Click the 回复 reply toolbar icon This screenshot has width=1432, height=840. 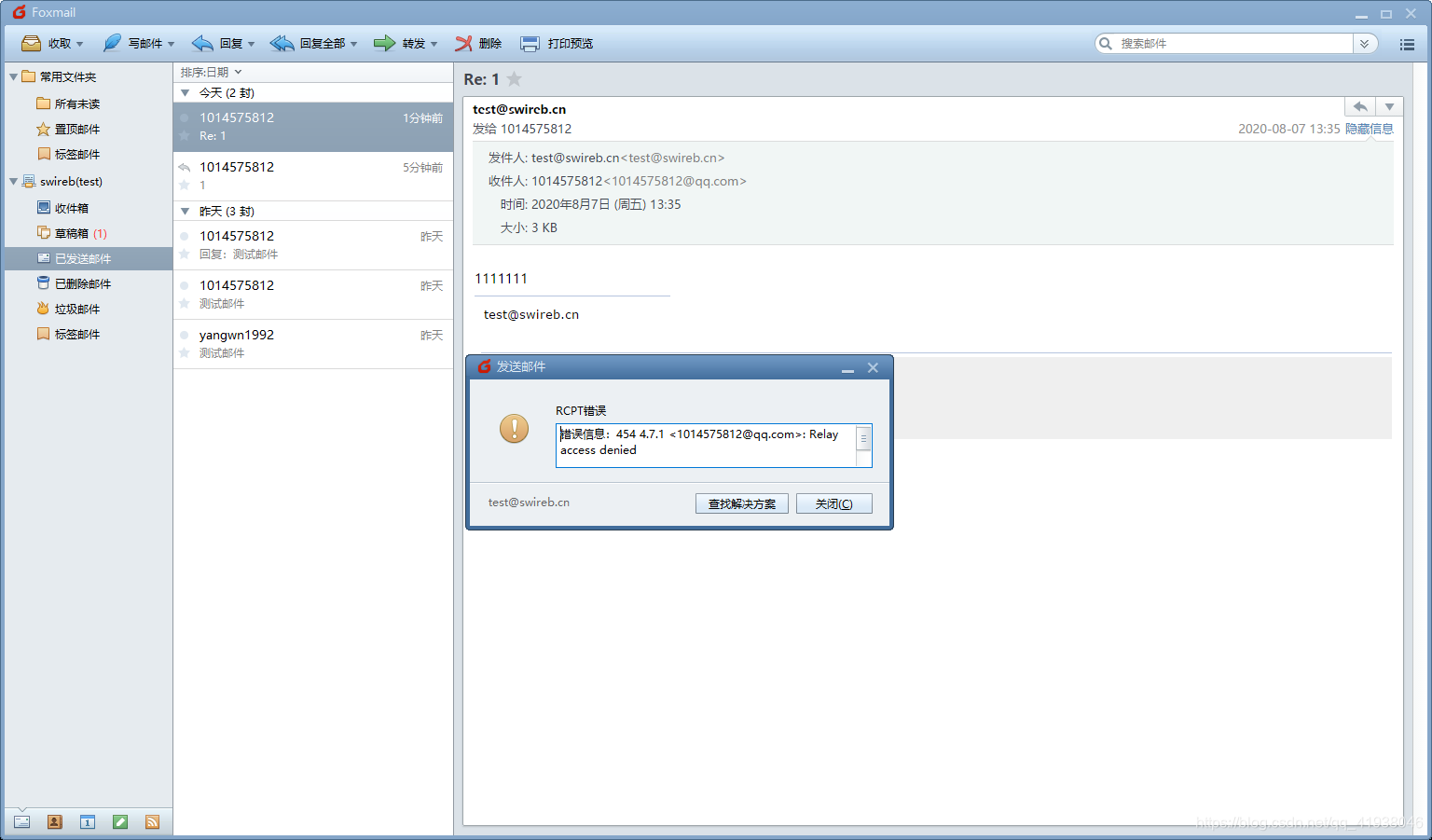pos(202,43)
